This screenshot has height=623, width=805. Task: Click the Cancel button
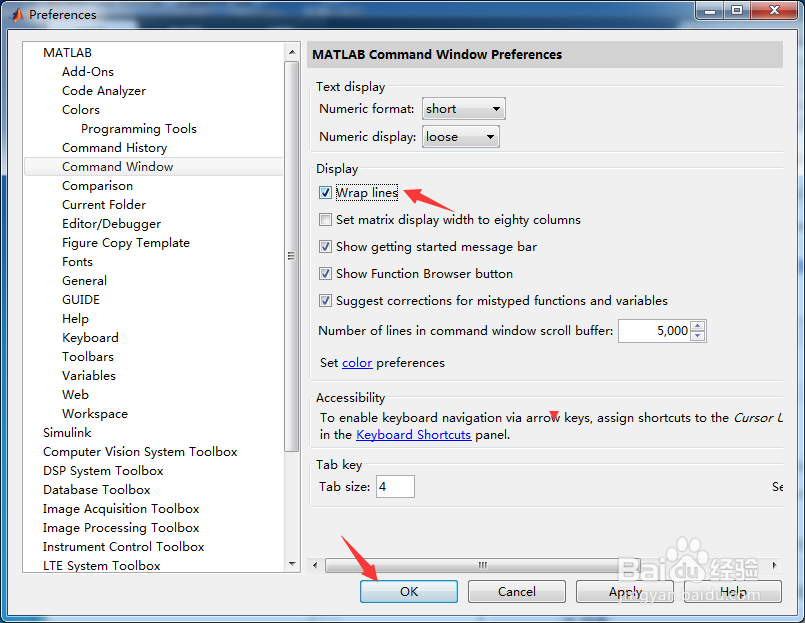click(516, 592)
